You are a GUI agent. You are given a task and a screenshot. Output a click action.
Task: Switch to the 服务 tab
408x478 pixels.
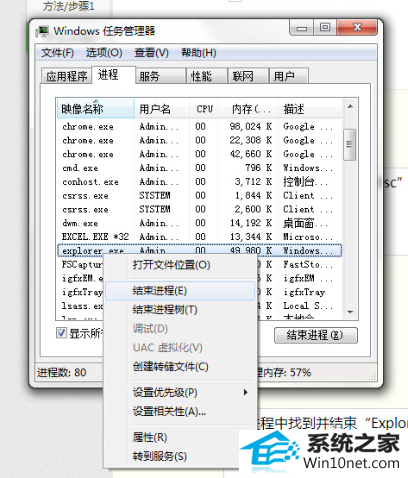161,76
